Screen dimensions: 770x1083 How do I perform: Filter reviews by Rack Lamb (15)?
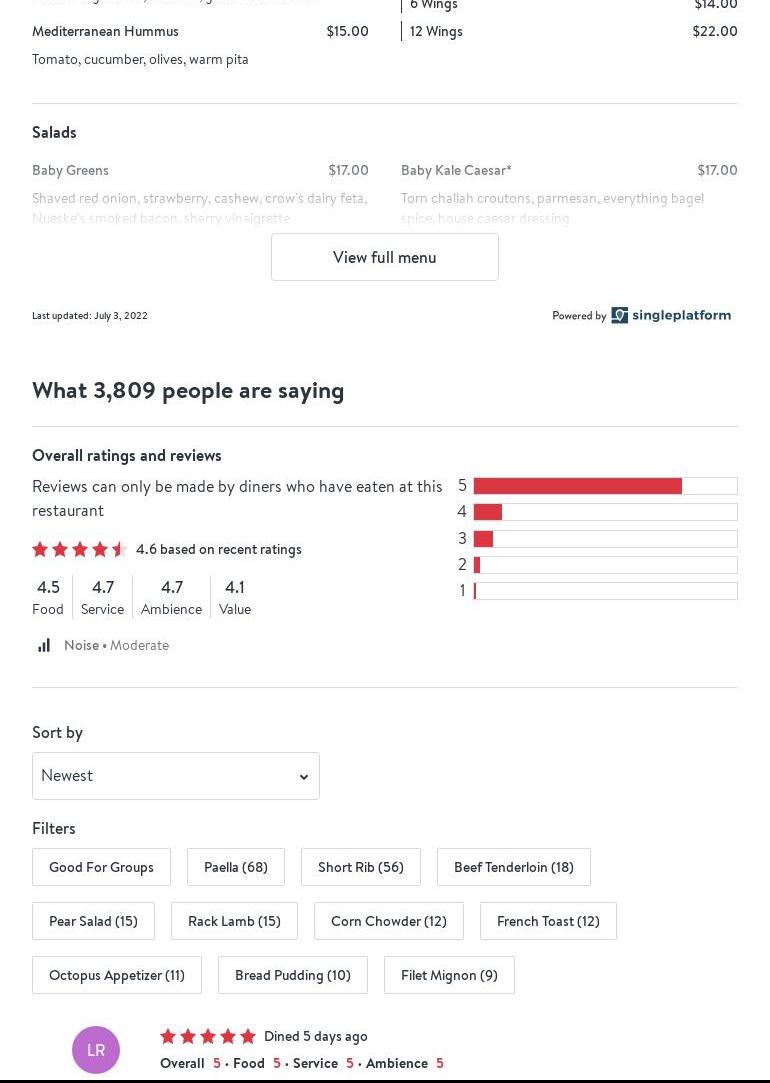coord(234,921)
